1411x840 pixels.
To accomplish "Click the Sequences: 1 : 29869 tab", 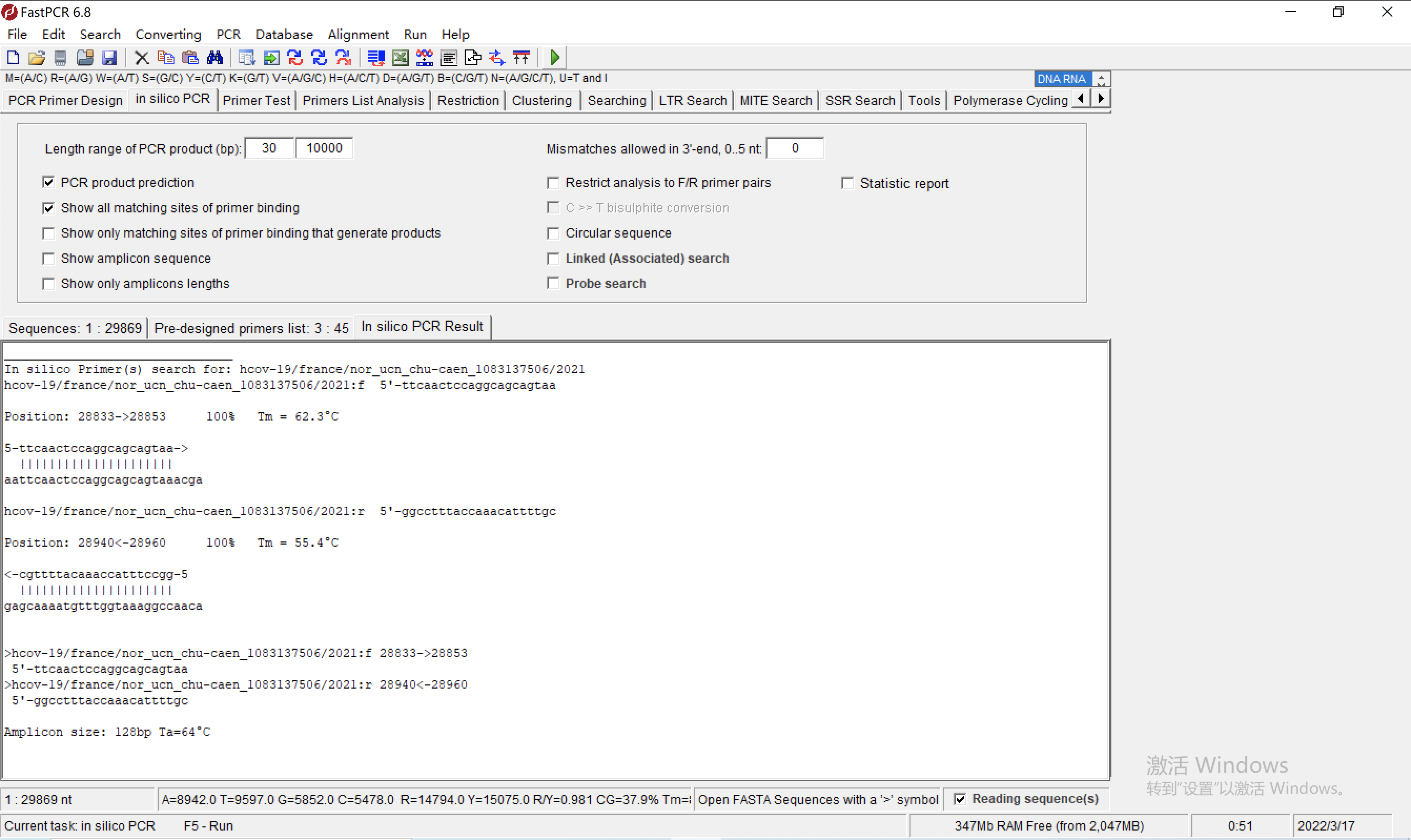I will click(x=75, y=329).
